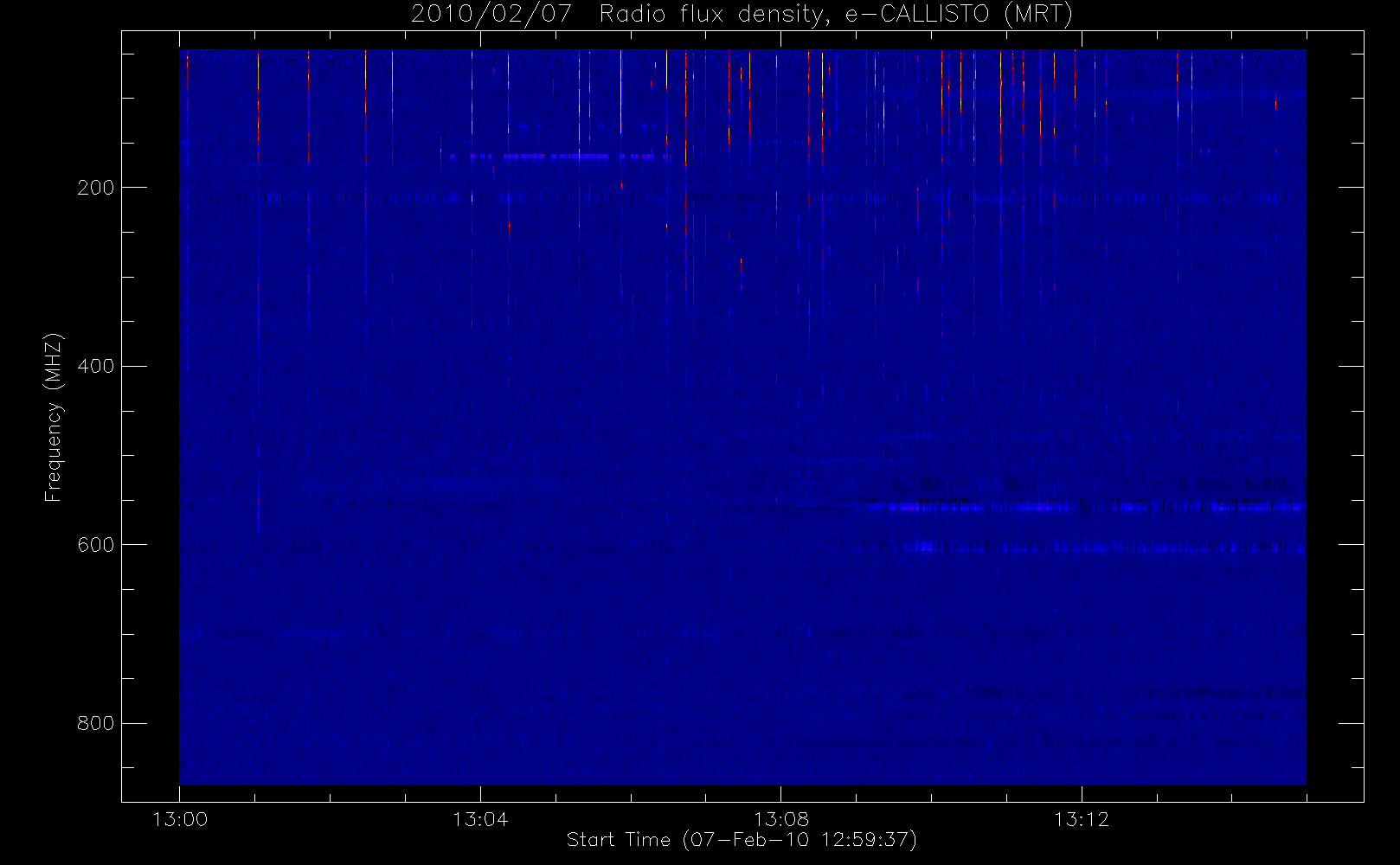Click the 600 frequency tick label
1400x865 pixels.
point(95,545)
